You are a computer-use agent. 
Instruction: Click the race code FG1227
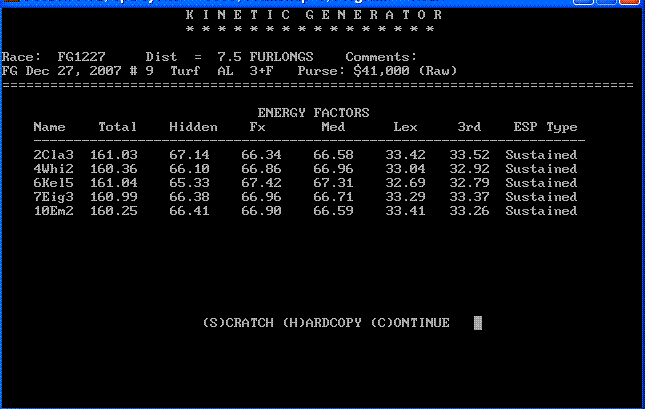[x=81, y=56]
